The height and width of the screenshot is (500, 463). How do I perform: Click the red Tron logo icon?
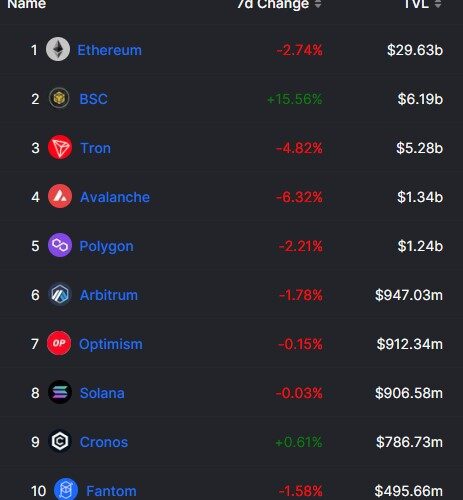point(60,147)
